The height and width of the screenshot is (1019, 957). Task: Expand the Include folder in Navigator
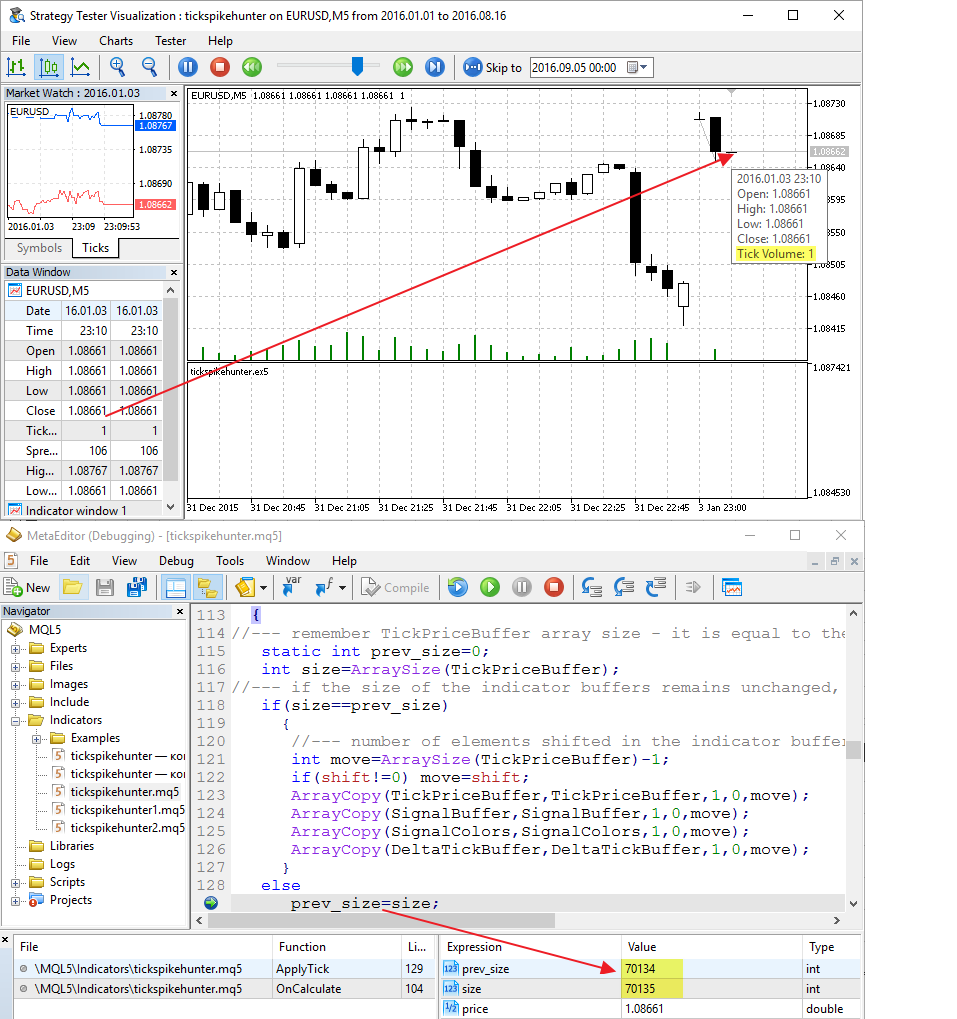tap(16, 703)
